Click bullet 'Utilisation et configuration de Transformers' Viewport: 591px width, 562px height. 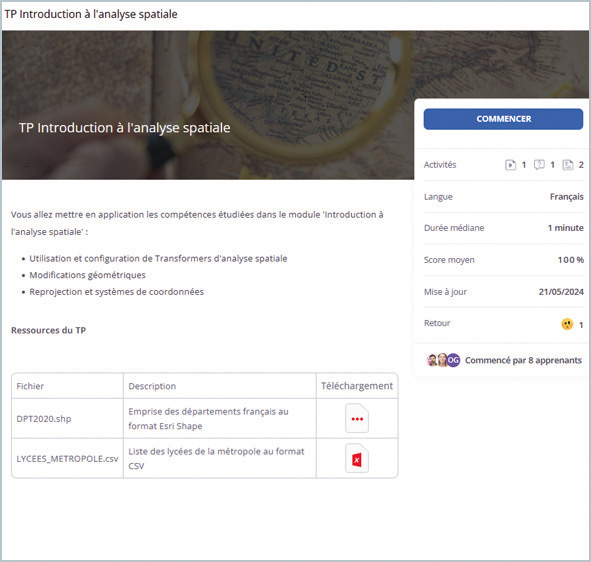[x=158, y=259]
